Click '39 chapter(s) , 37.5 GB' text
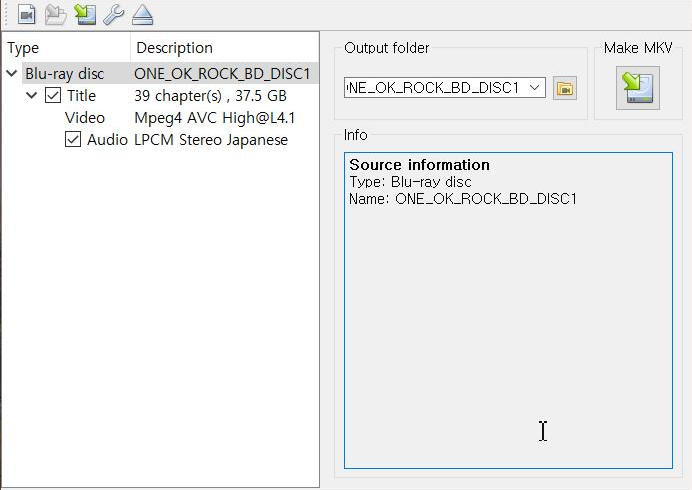This screenshot has width=692, height=490. click(211, 95)
